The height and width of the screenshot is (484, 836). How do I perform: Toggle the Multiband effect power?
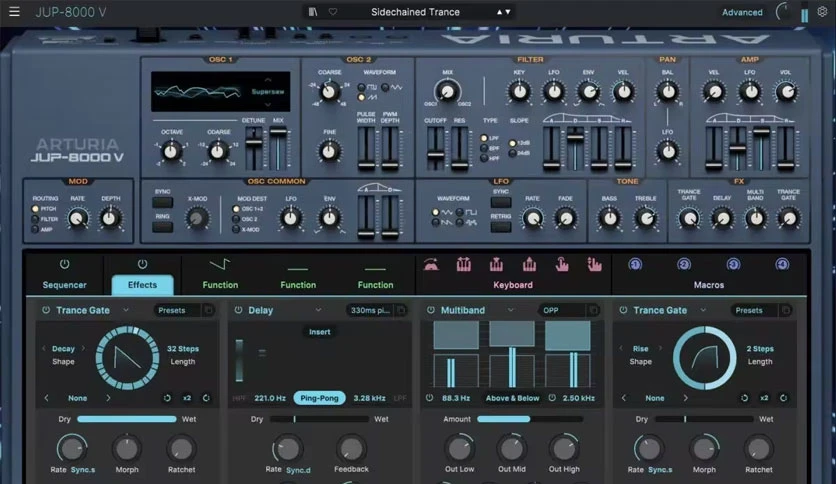(x=430, y=310)
